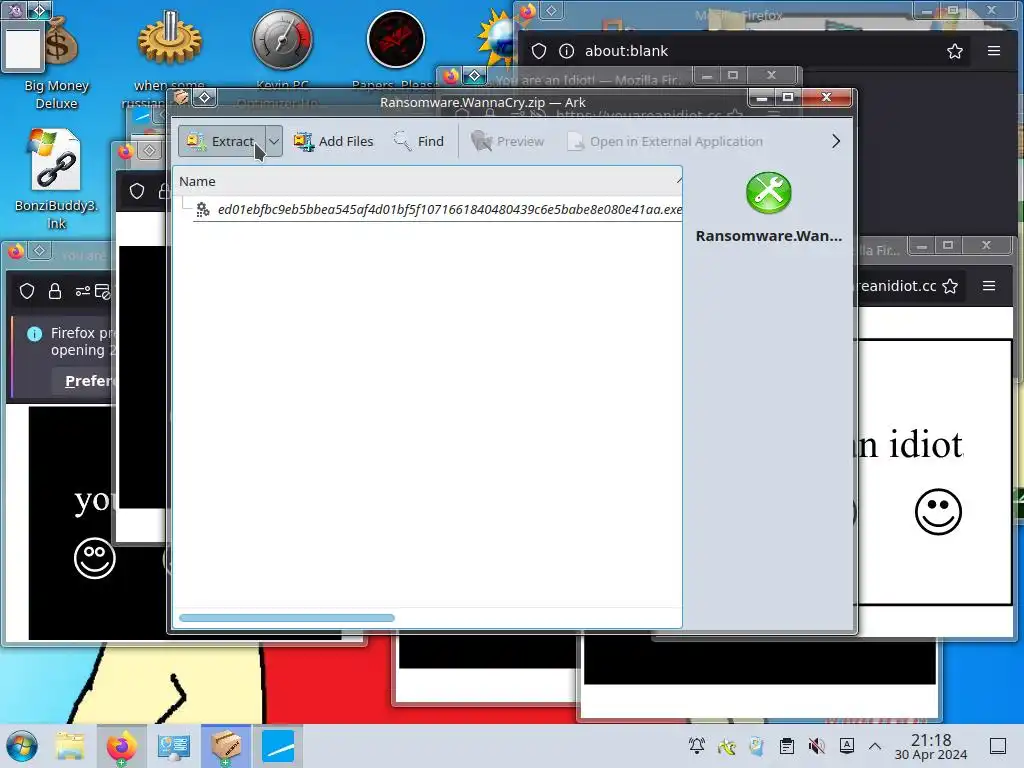Click the executable gear icon beside the filename

[x=202, y=209]
